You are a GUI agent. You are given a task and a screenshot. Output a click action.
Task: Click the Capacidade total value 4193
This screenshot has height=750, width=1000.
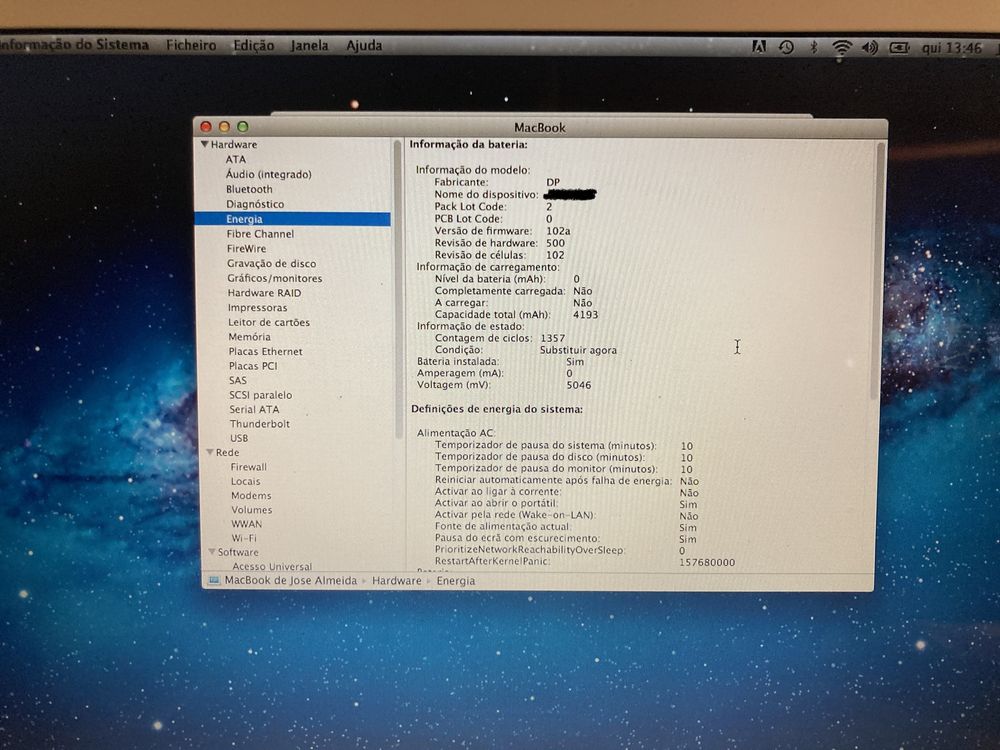click(x=585, y=314)
